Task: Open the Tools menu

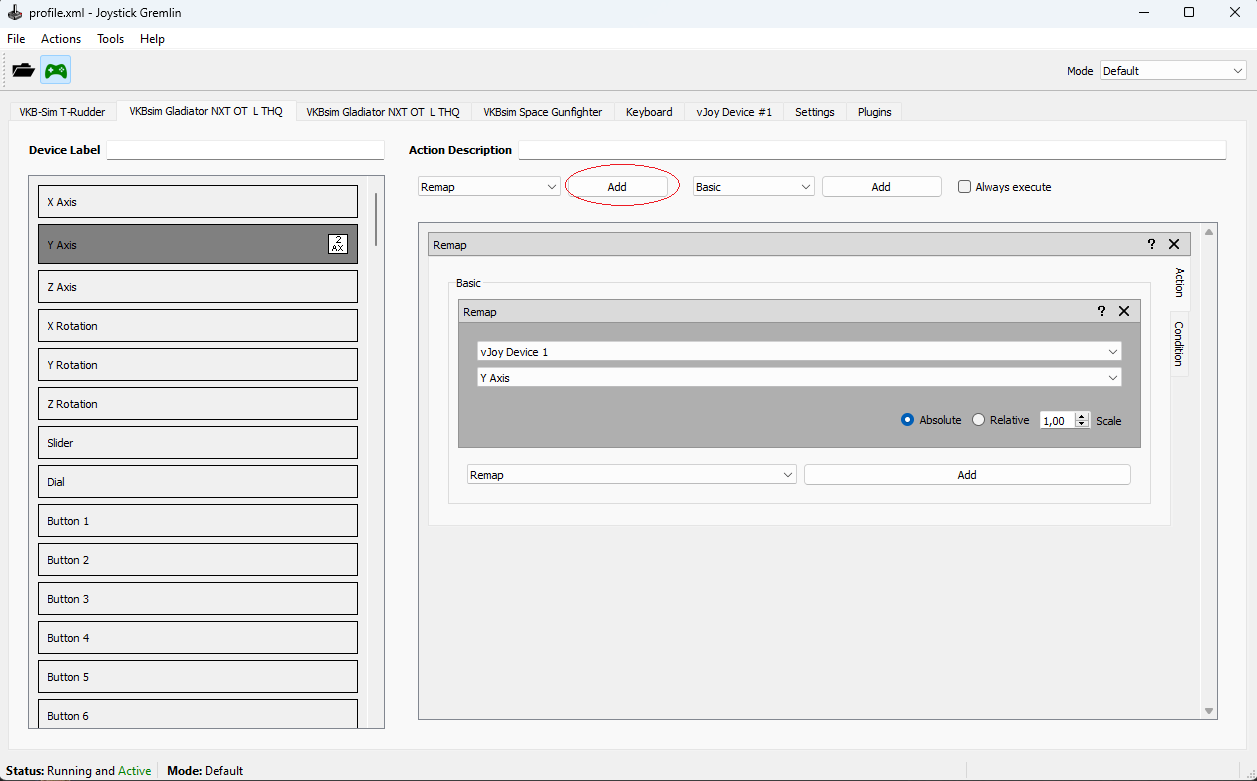Action: (110, 39)
